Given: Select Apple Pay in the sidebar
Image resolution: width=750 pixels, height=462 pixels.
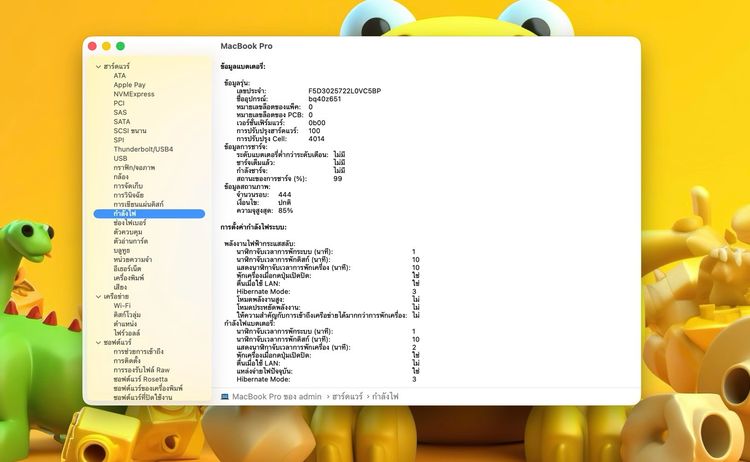Looking at the screenshot, I should [x=129, y=85].
